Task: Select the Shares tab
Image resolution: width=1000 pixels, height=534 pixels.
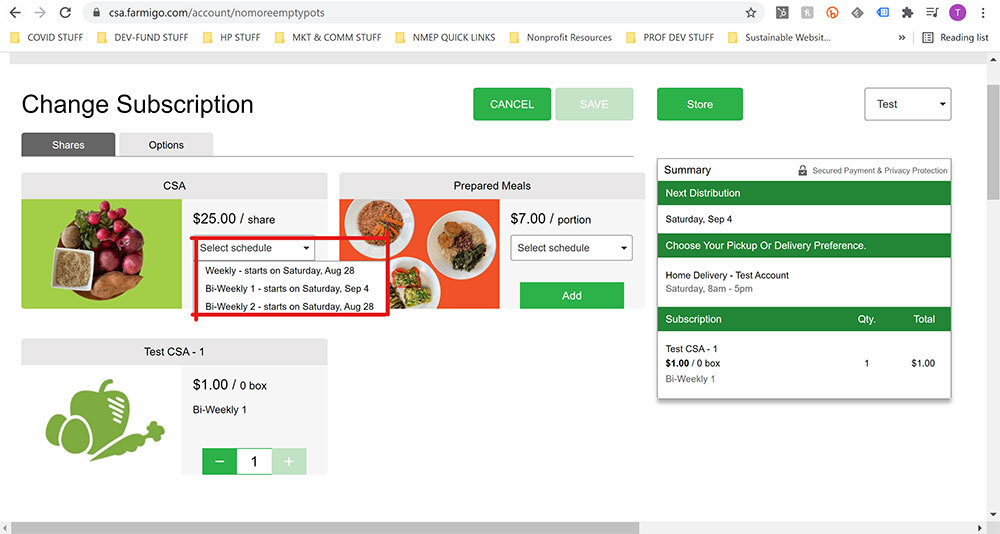Action: (68, 145)
